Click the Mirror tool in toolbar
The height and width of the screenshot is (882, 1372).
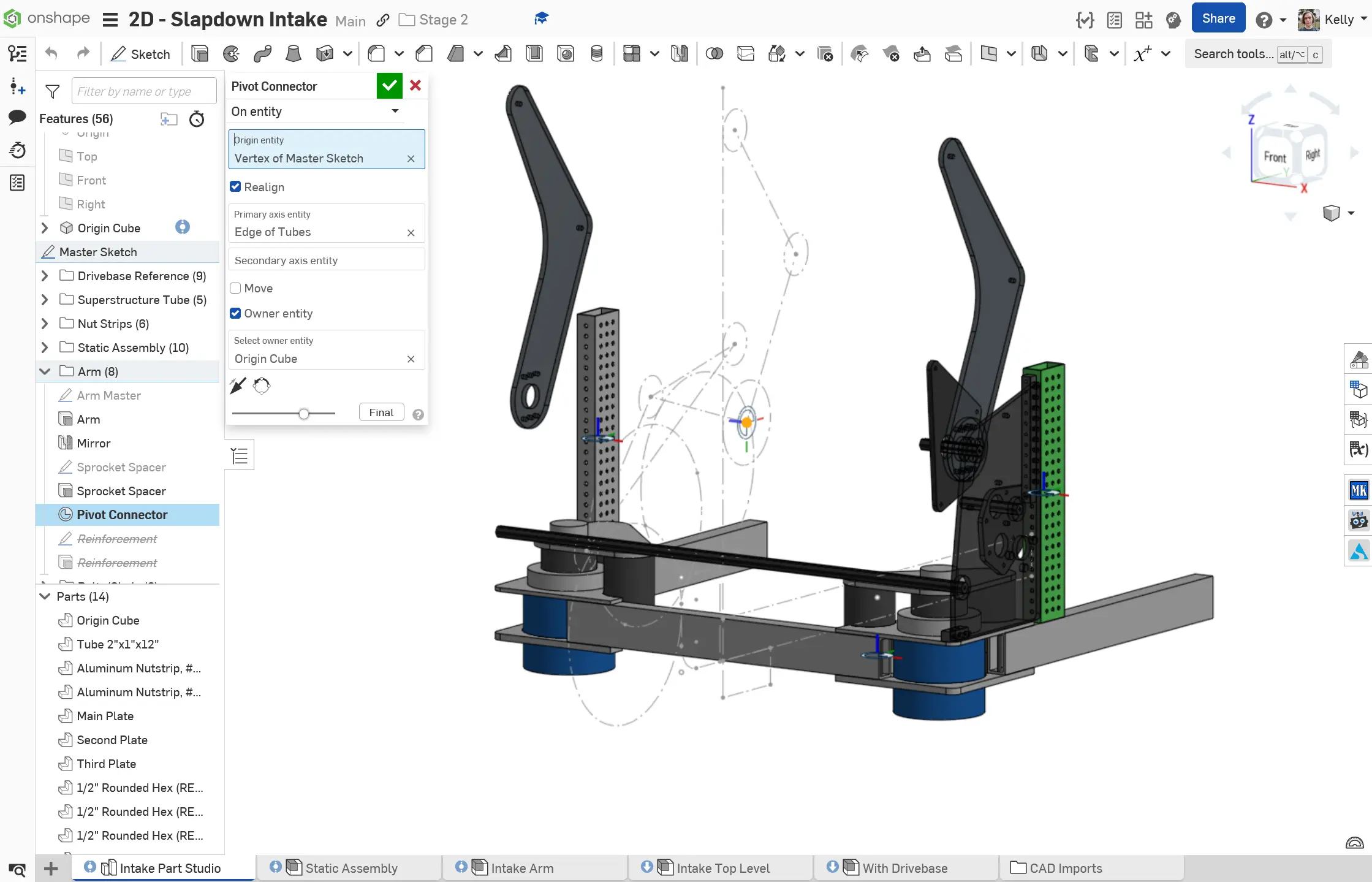click(679, 54)
